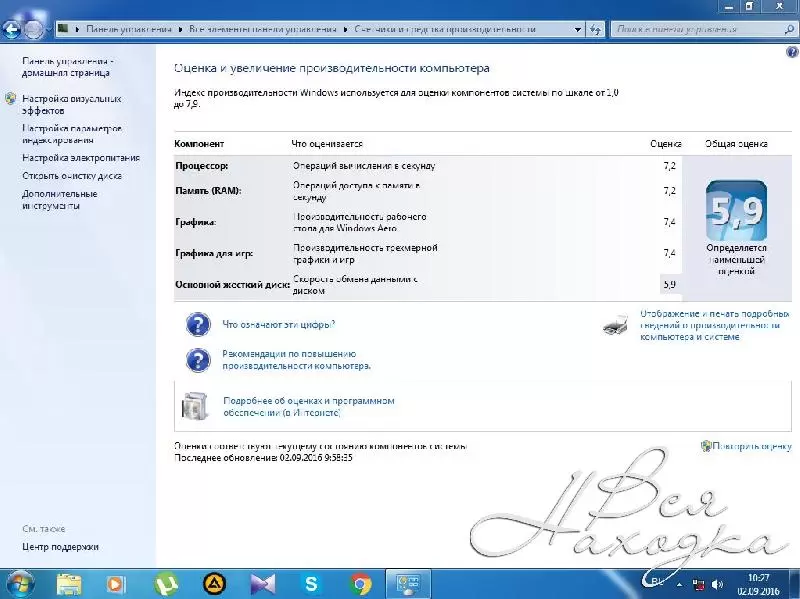Click the 5,9 base score badge

(x=736, y=209)
